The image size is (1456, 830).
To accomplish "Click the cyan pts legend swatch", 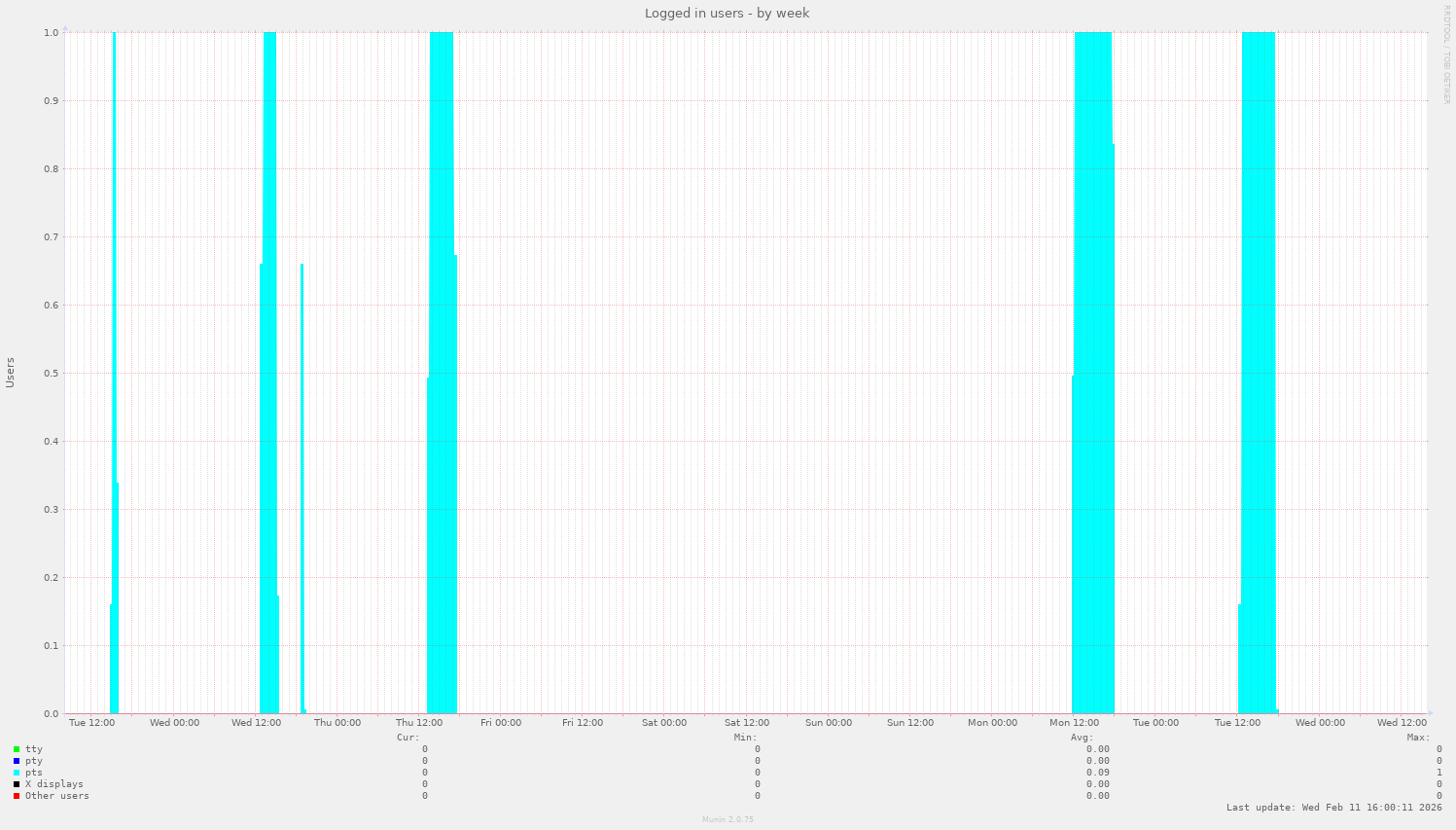I will [x=17, y=773].
